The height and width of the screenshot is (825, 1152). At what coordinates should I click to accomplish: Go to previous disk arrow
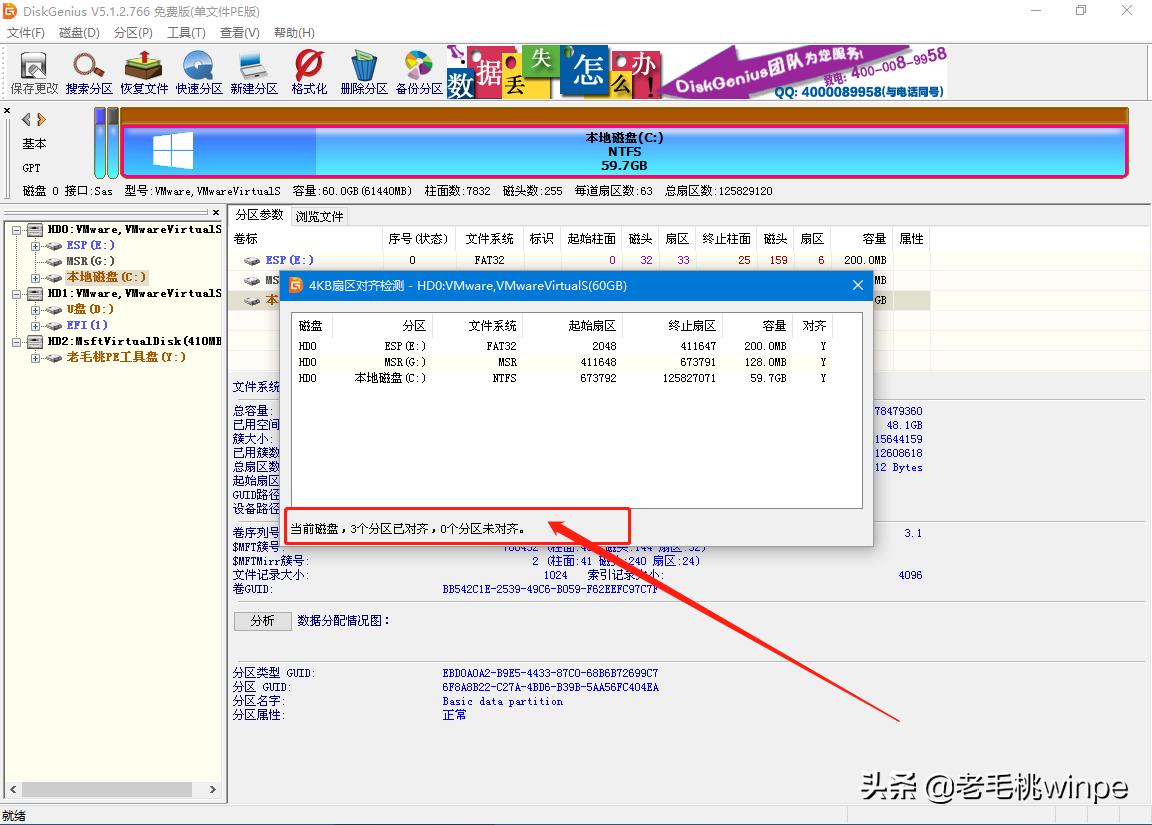click(26, 119)
